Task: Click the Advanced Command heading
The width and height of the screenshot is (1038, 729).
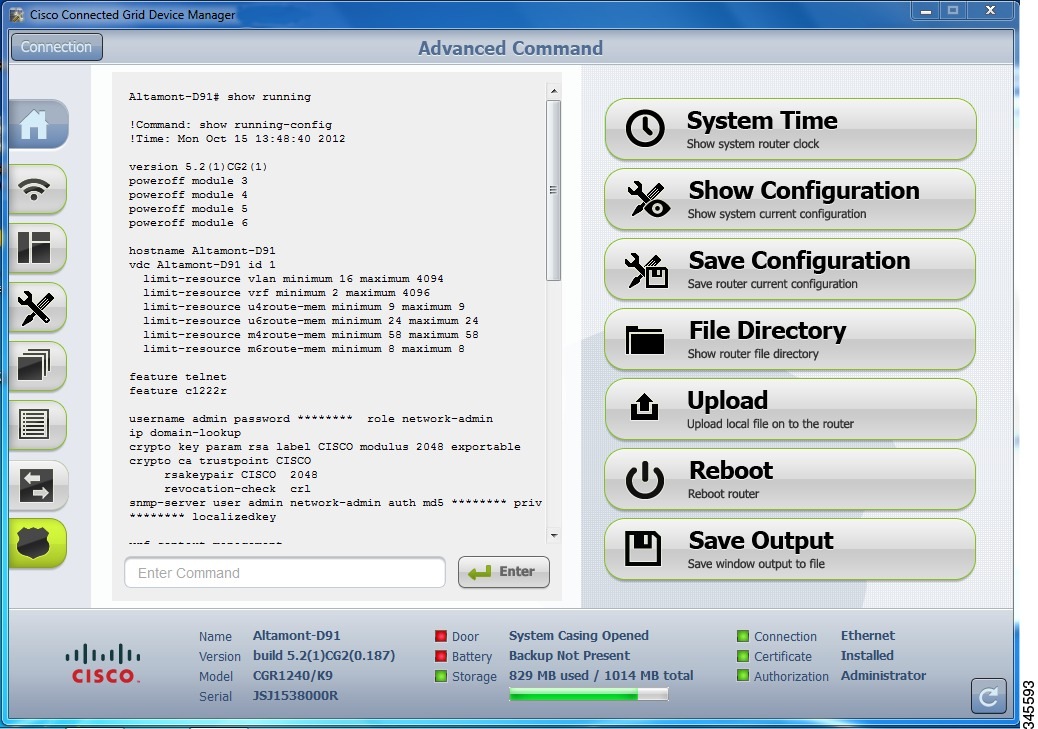Action: point(510,48)
